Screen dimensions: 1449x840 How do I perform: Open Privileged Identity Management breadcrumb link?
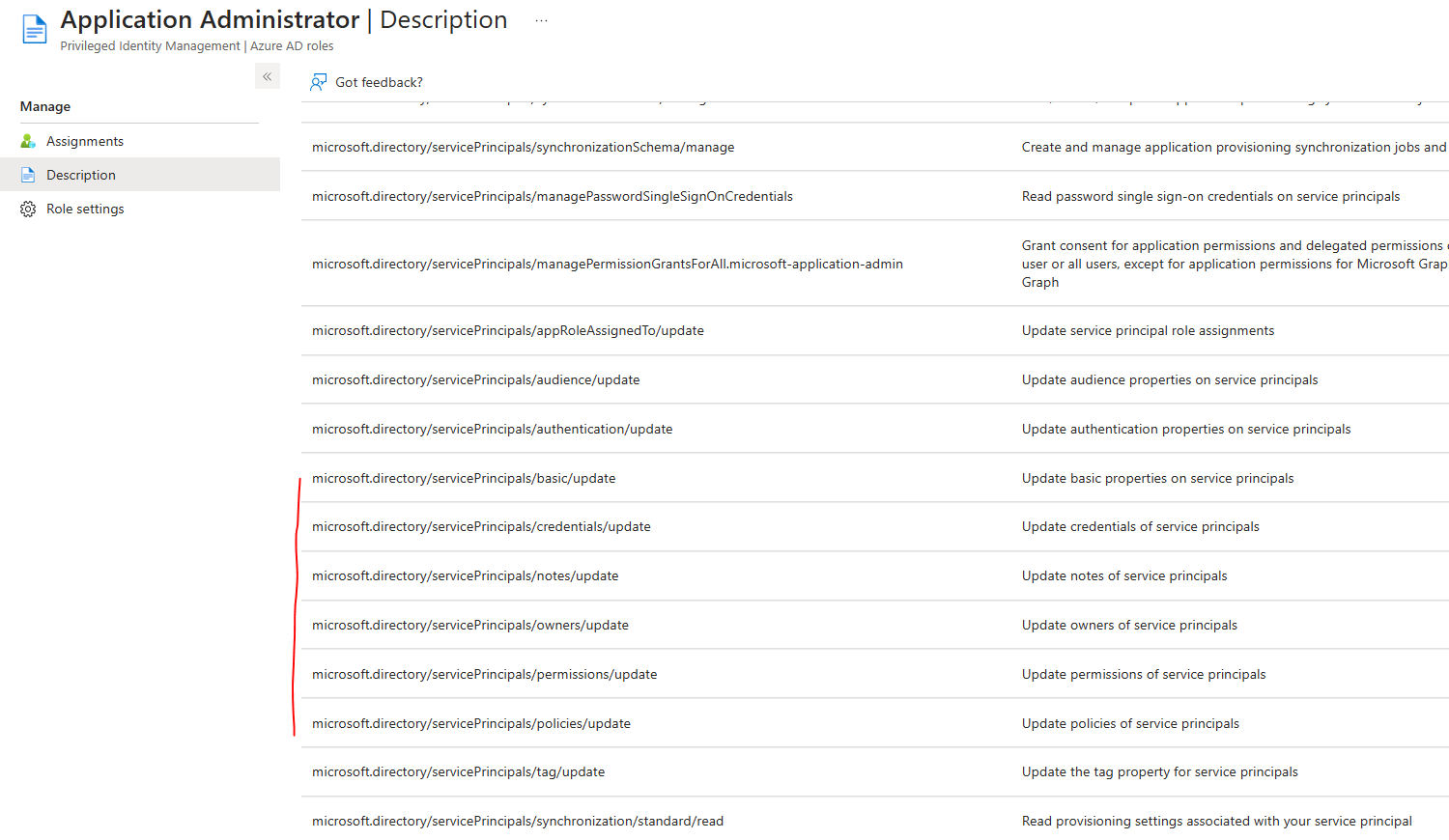pos(150,45)
